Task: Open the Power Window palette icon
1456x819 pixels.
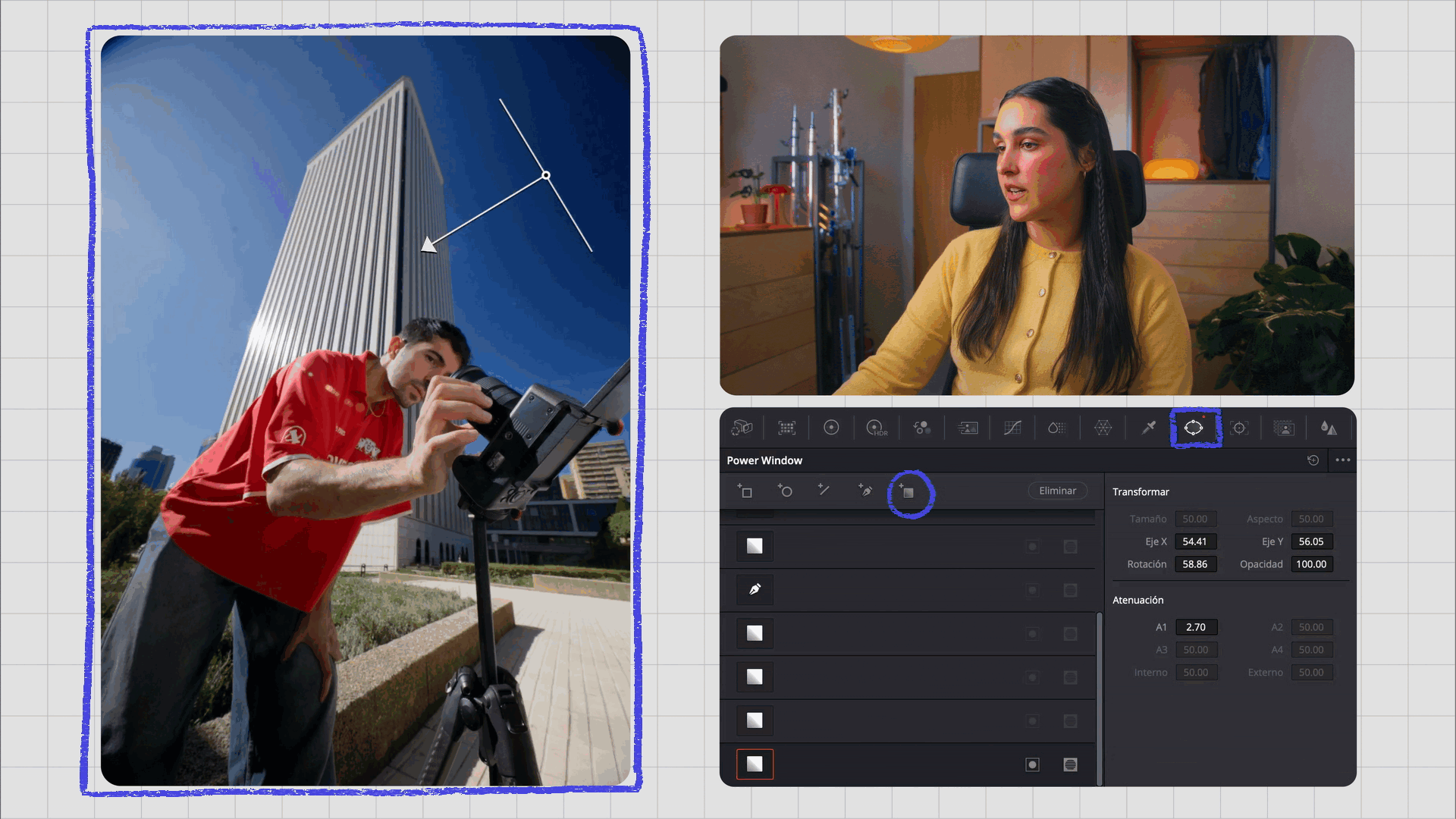Action: tap(1194, 428)
